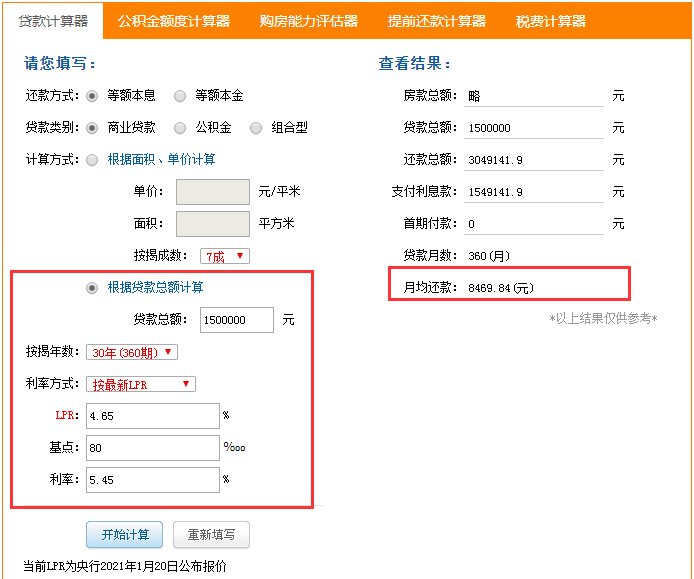Open the 按揭成数 7成 dropdown

pos(225,256)
